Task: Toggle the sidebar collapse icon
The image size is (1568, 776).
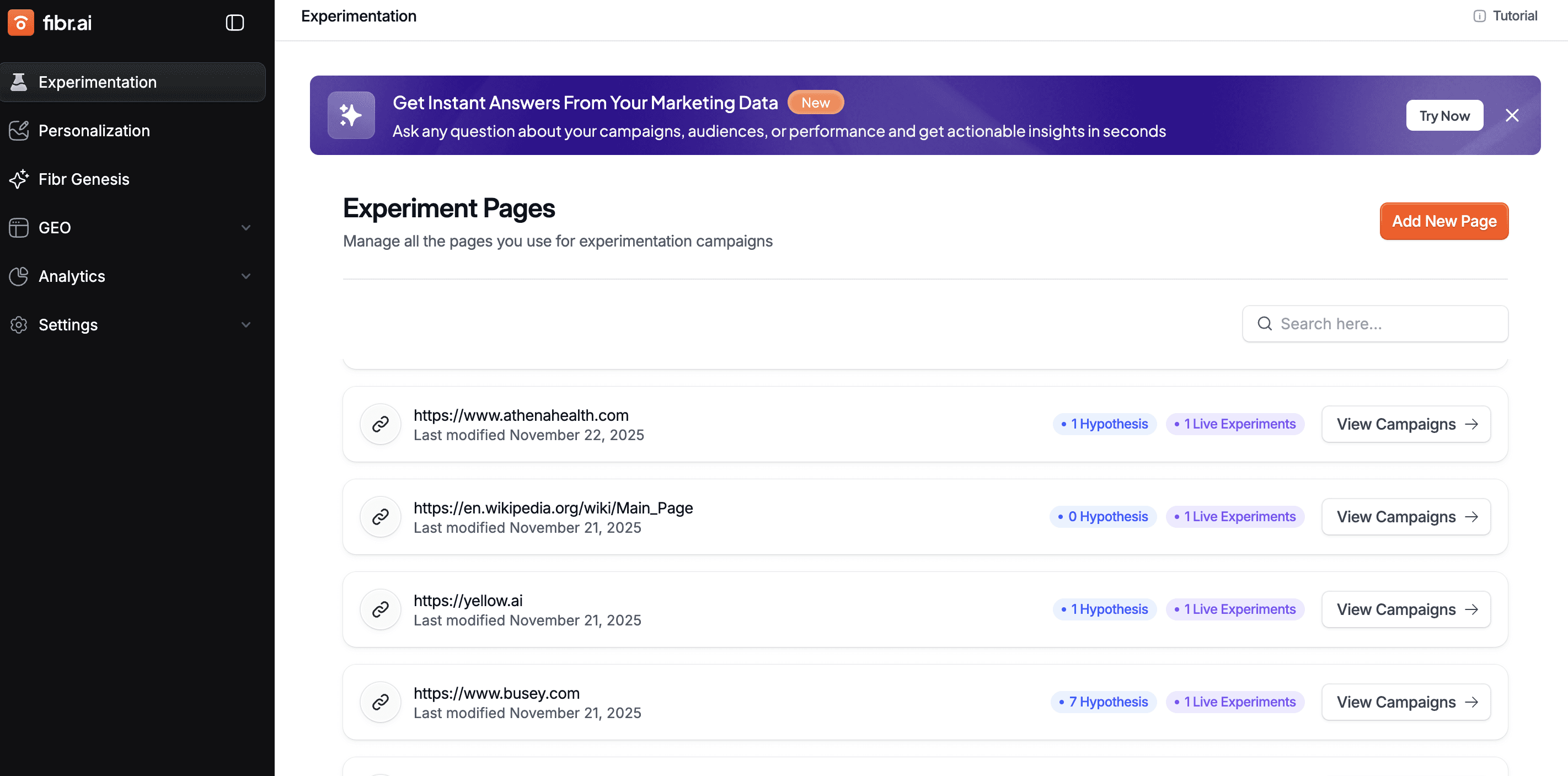Action: 234,23
